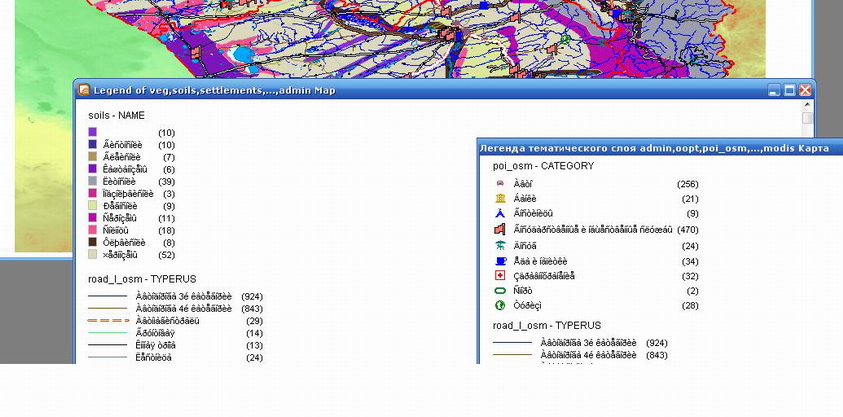Click the blue figure icon with count 9
This screenshot has width=843, height=417.
pyautogui.click(x=500, y=214)
